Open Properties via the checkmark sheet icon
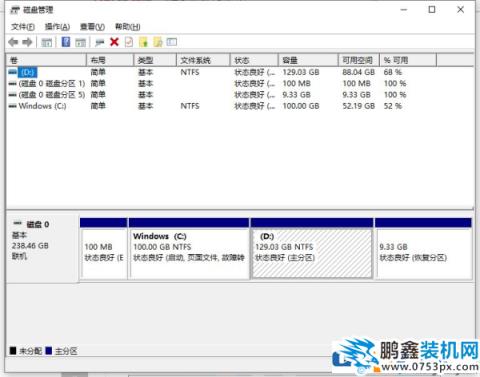The width and height of the screenshot is (480, 377). click(x=129, y=42)
